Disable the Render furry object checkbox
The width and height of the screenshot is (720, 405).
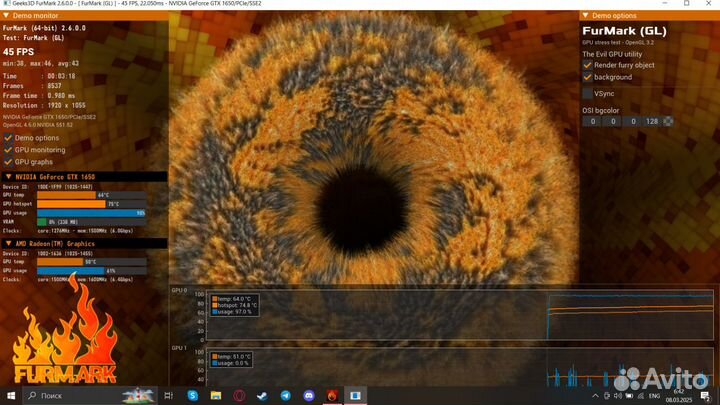coord(588,65)
